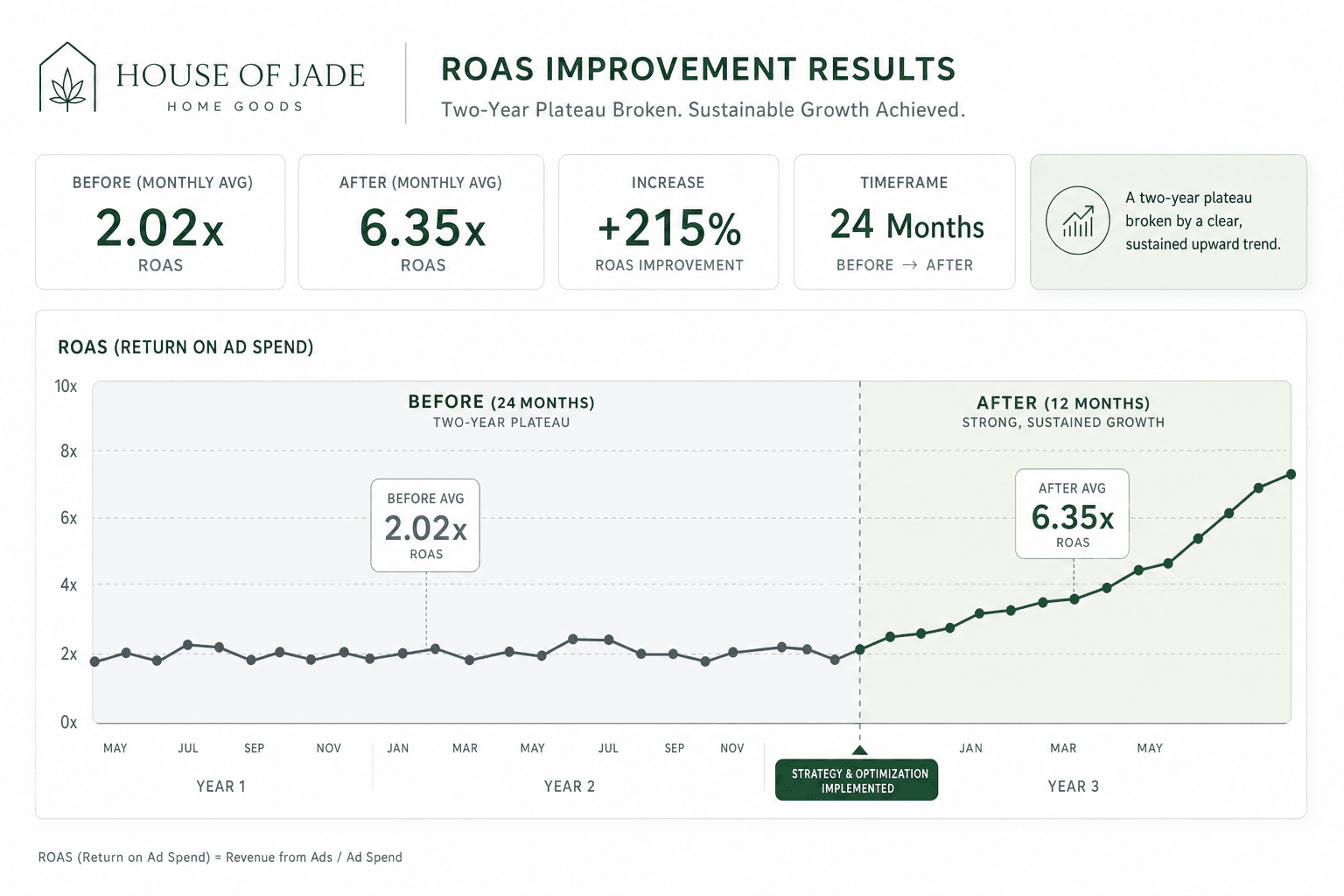This screenshot has width=1344, height=896.
Task: Open the After monthly avg 6.35x card
Action: click(421, 222)
